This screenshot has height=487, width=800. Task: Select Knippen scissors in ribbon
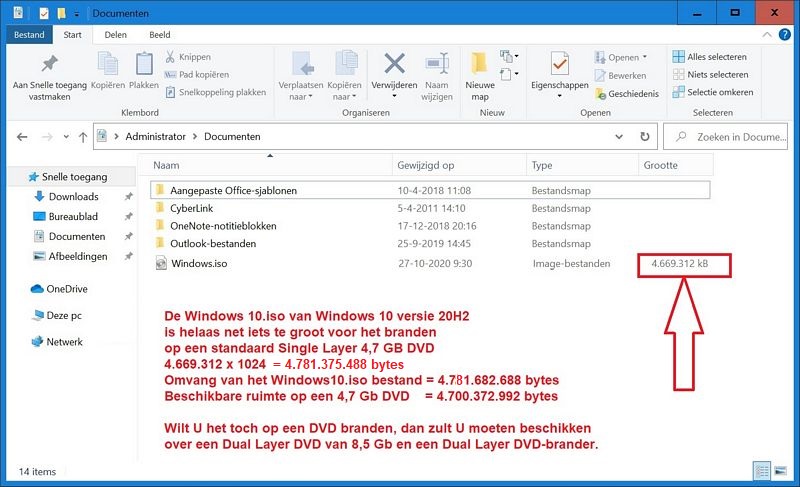click(188, 57)
